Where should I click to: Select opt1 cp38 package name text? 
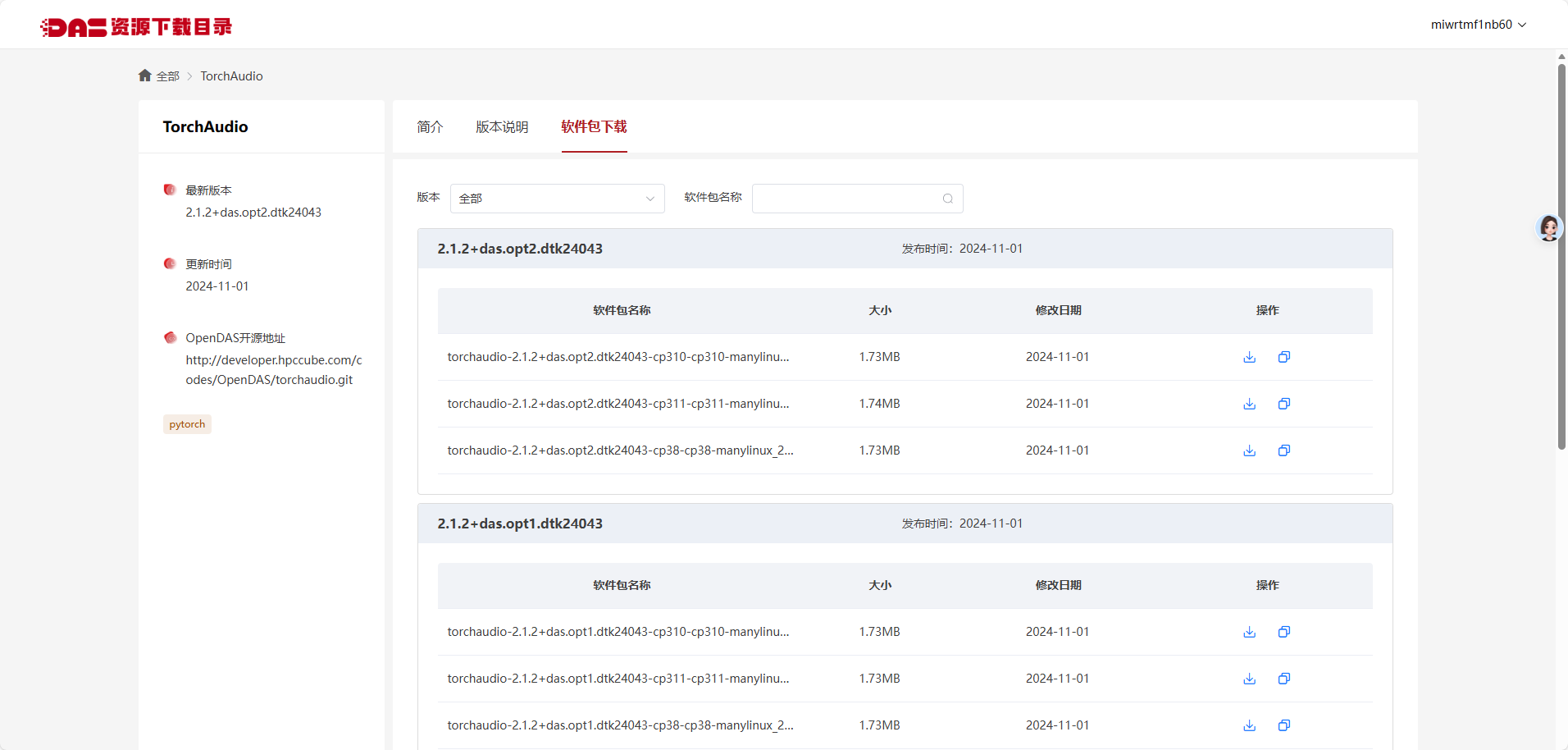tap(620, 725)
